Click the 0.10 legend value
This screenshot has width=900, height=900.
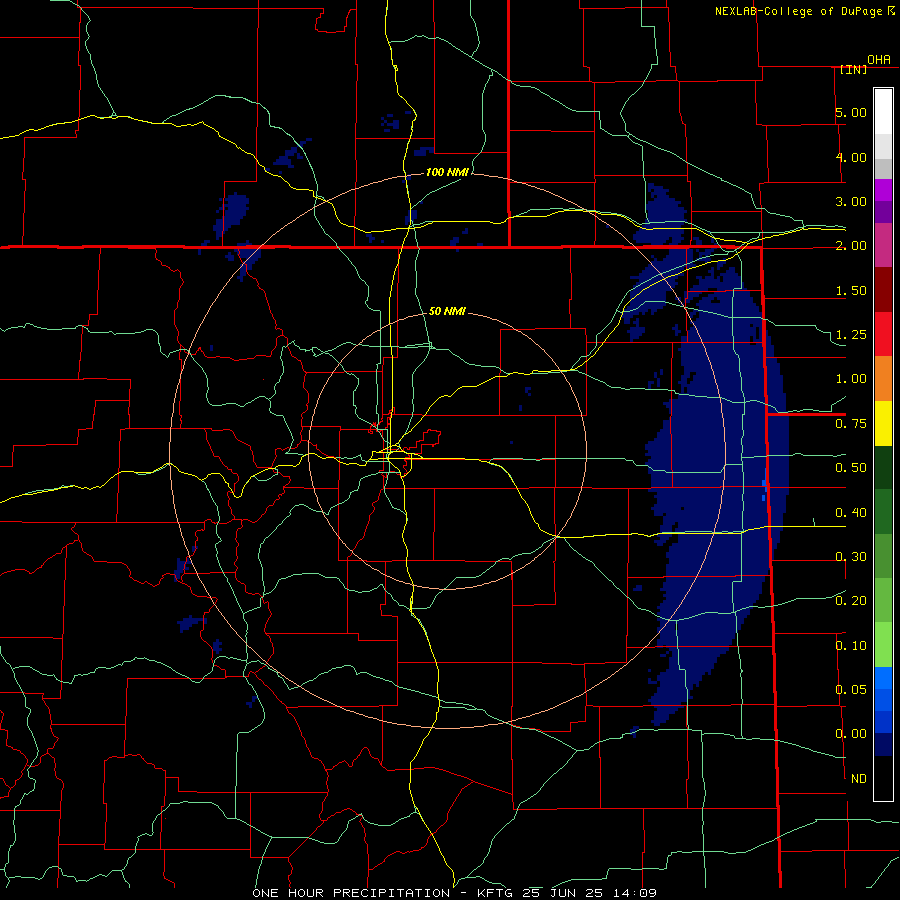(851, 646)
